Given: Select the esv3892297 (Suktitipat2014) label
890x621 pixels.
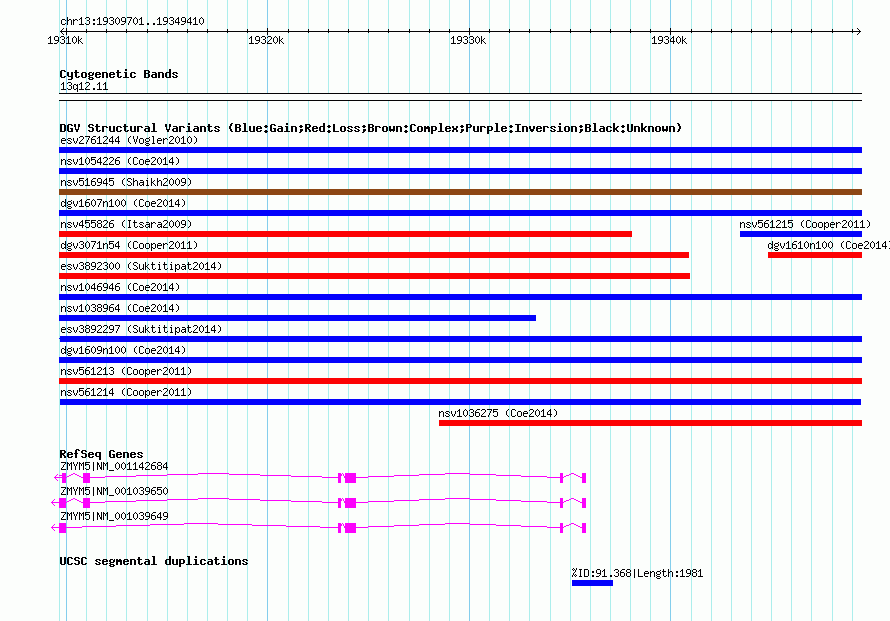Looking at the screenshot, I should coord(141,329).
